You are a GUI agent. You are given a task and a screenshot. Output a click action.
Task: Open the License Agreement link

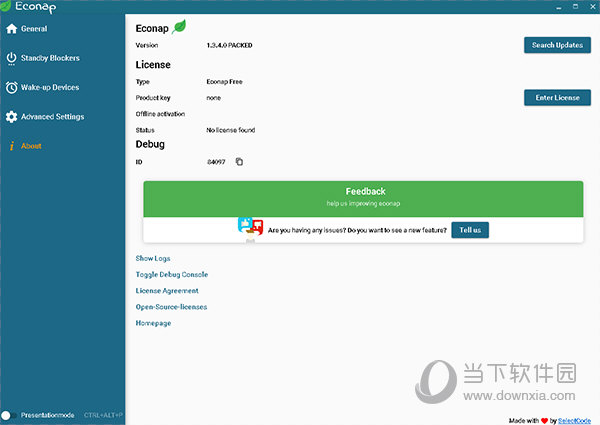167,291
